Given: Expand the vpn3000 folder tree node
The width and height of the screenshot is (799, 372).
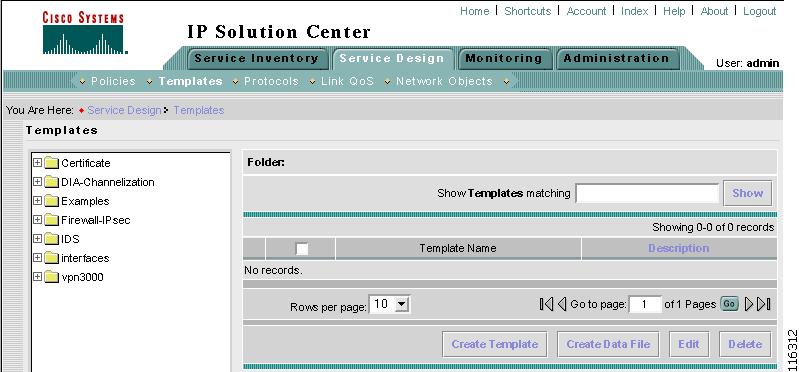Looking at the screenshot, I should [x=37, y=277].
